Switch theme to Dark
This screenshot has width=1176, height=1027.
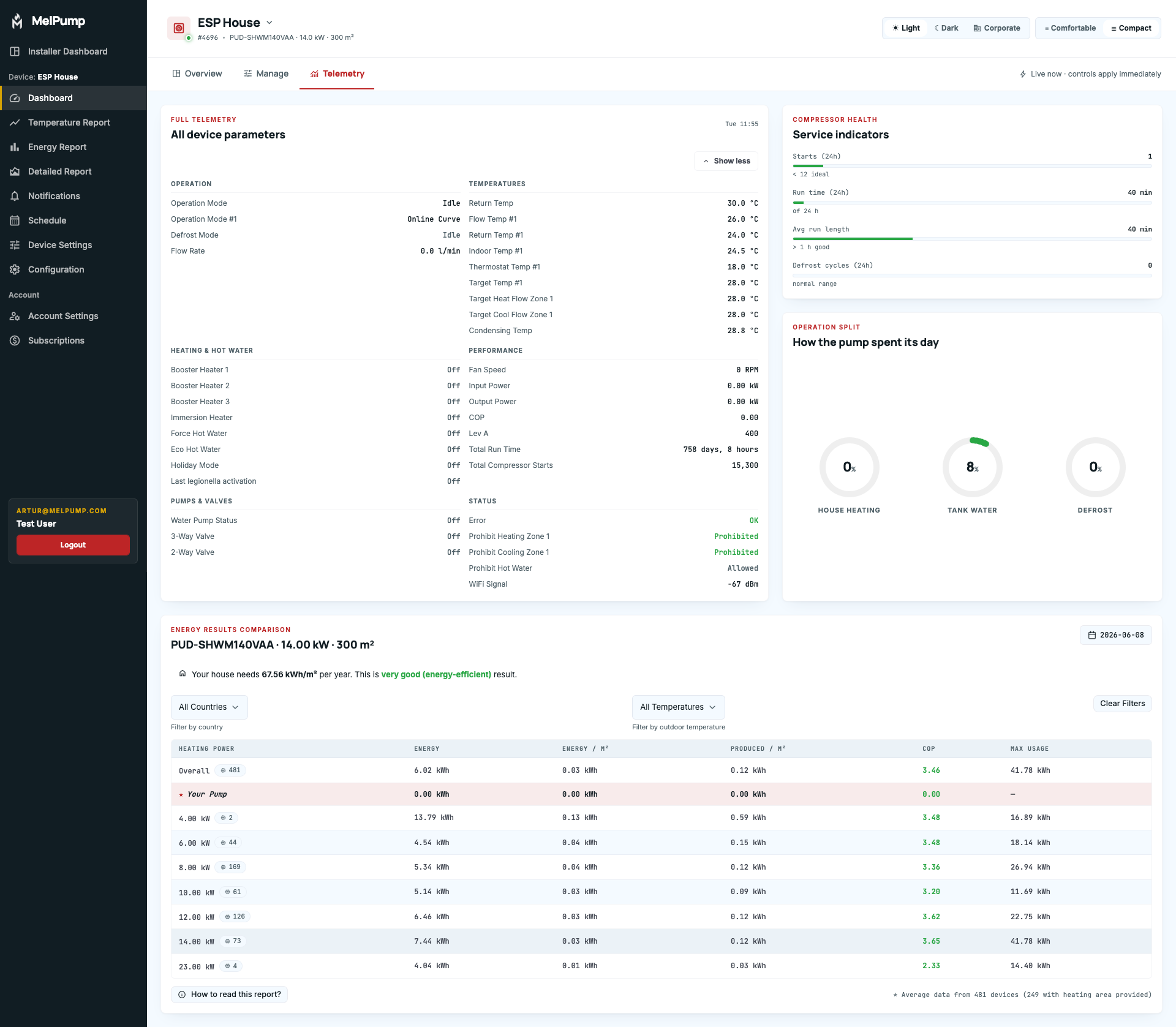tap(946, 28)
